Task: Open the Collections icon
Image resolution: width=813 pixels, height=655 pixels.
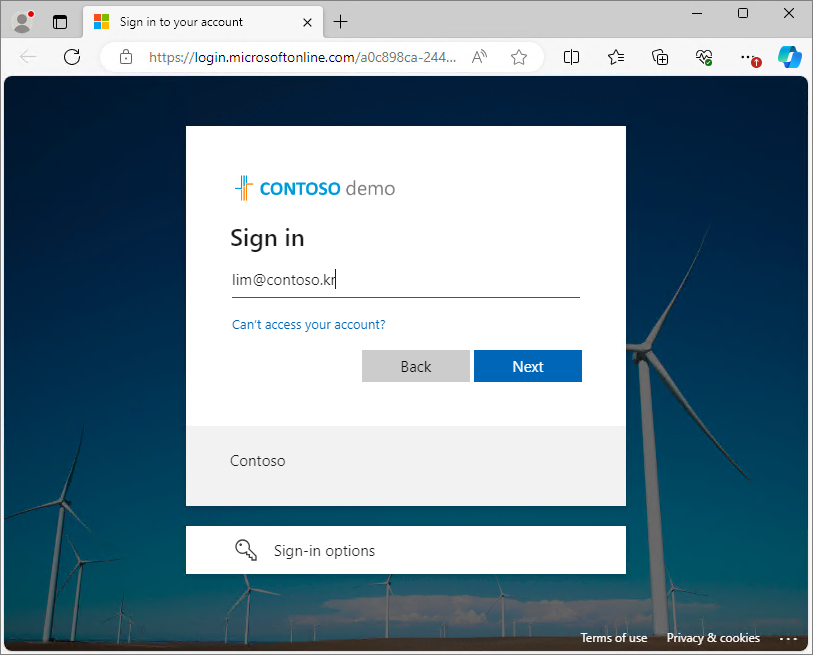Action: [x=660, y=57]
